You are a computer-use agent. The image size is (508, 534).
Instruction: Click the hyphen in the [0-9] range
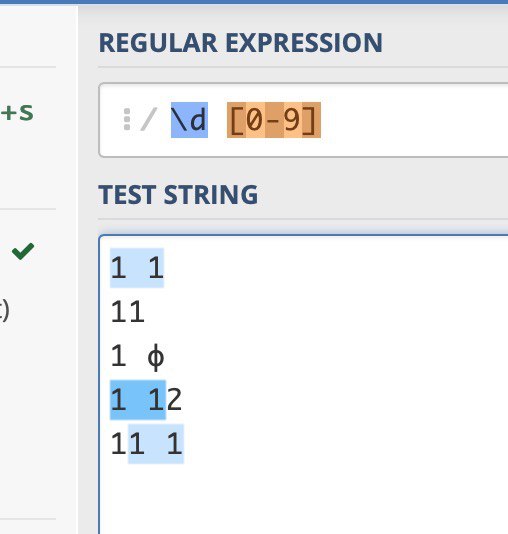(x=274, y=120)
